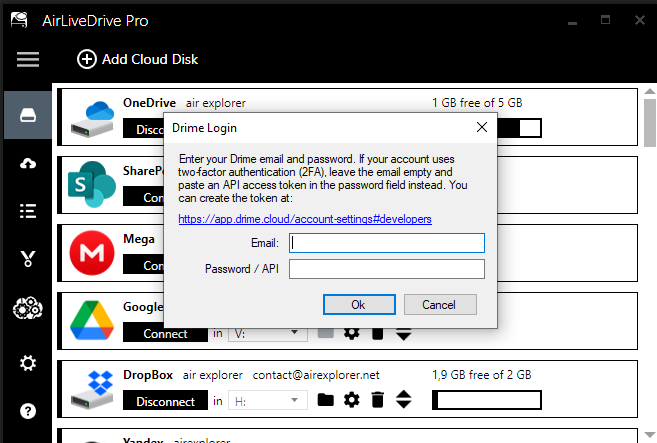657x443 pixels.
Task: Focus the Email input field
Action: [387, 243]
